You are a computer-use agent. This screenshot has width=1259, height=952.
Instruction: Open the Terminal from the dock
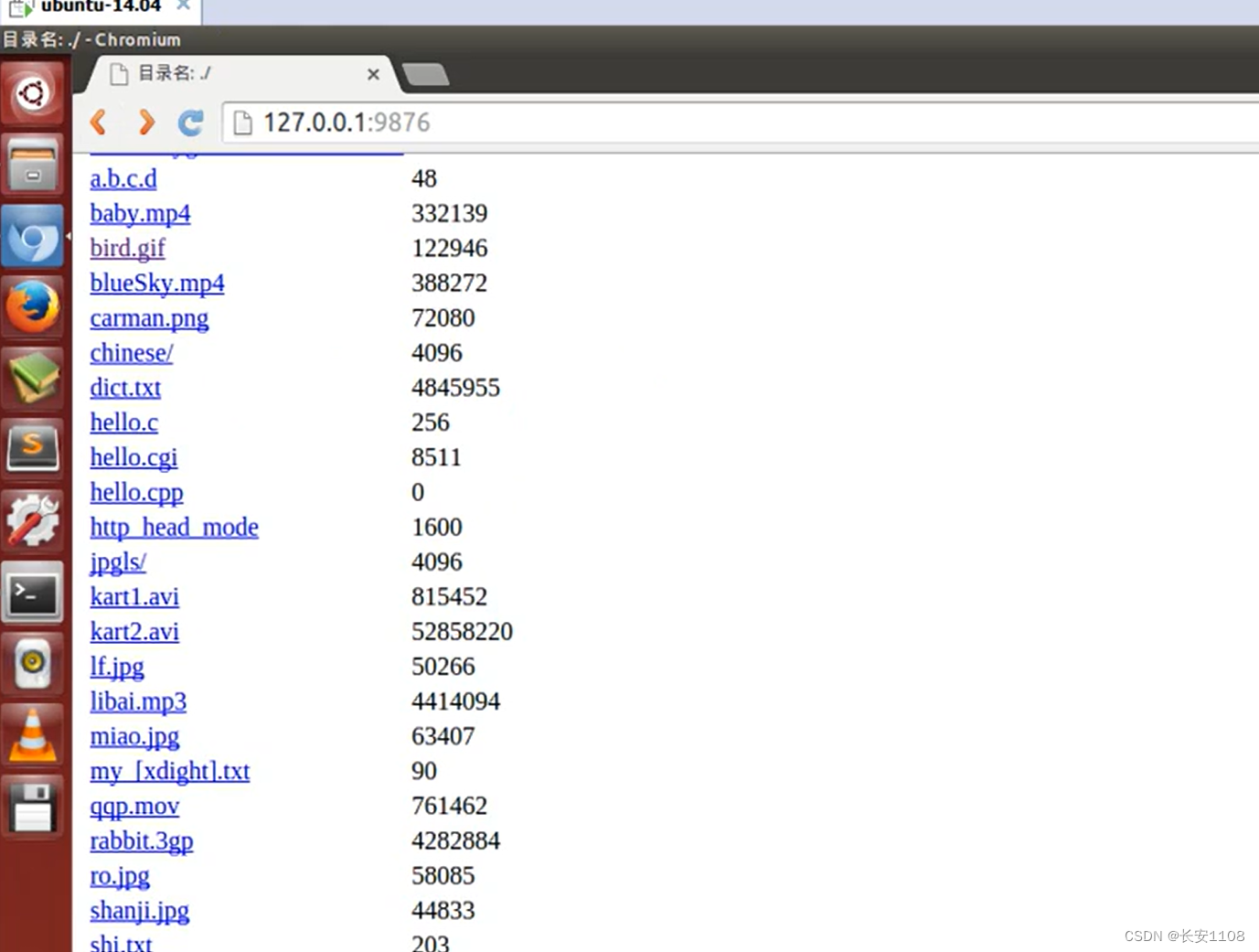click(33, 593)
